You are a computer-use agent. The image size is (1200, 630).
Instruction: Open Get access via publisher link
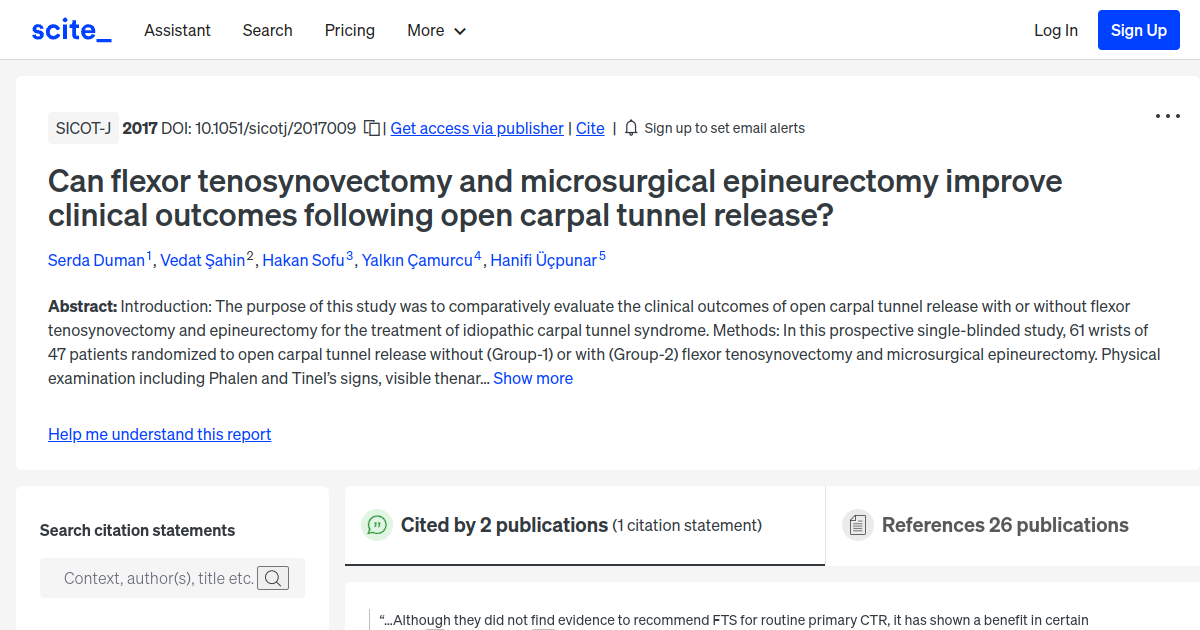pyautogui.click(x=476, y=128)
